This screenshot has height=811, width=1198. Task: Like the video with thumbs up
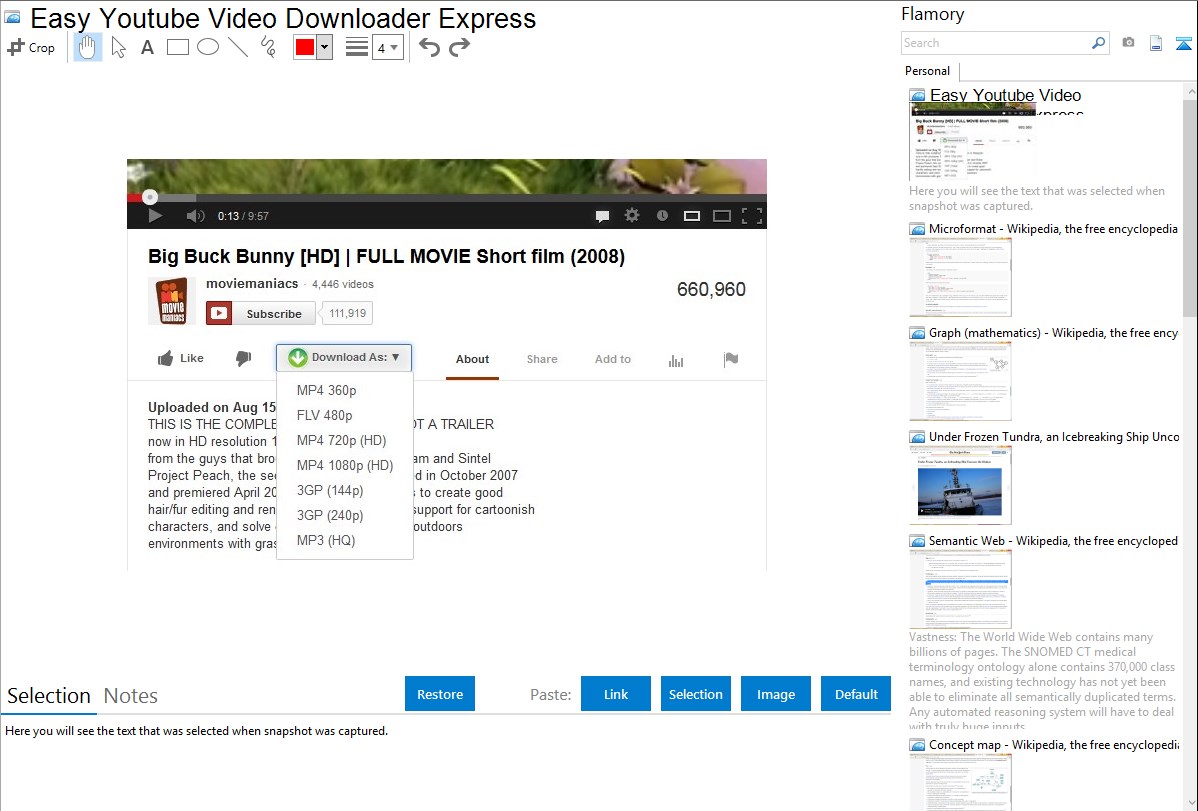181,358
